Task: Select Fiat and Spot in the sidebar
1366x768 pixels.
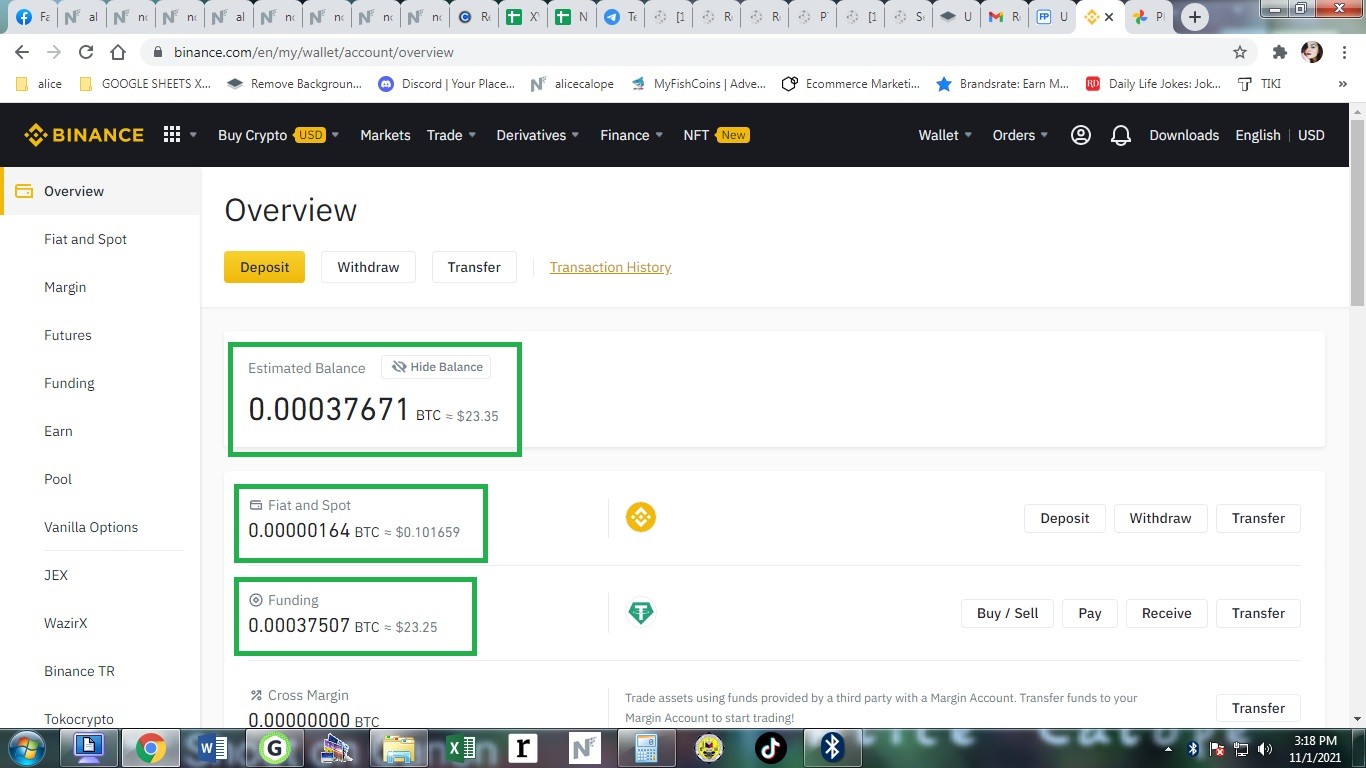Action: click(x=85, y=239)
